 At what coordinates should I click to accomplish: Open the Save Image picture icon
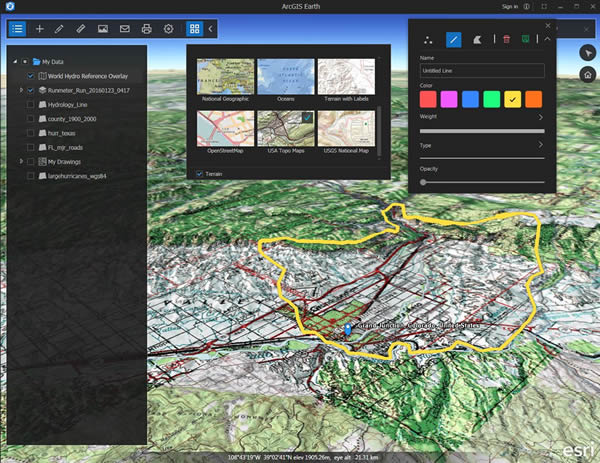coord(103,29)
